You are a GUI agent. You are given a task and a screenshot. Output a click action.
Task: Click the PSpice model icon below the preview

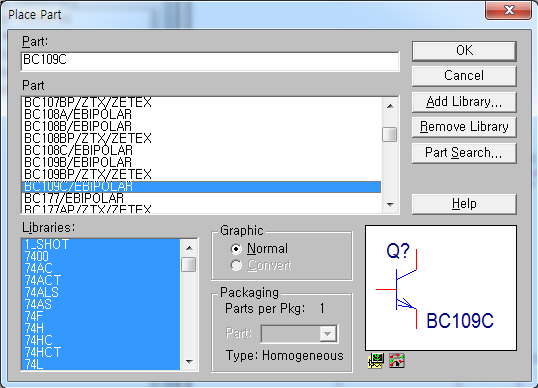376,361
